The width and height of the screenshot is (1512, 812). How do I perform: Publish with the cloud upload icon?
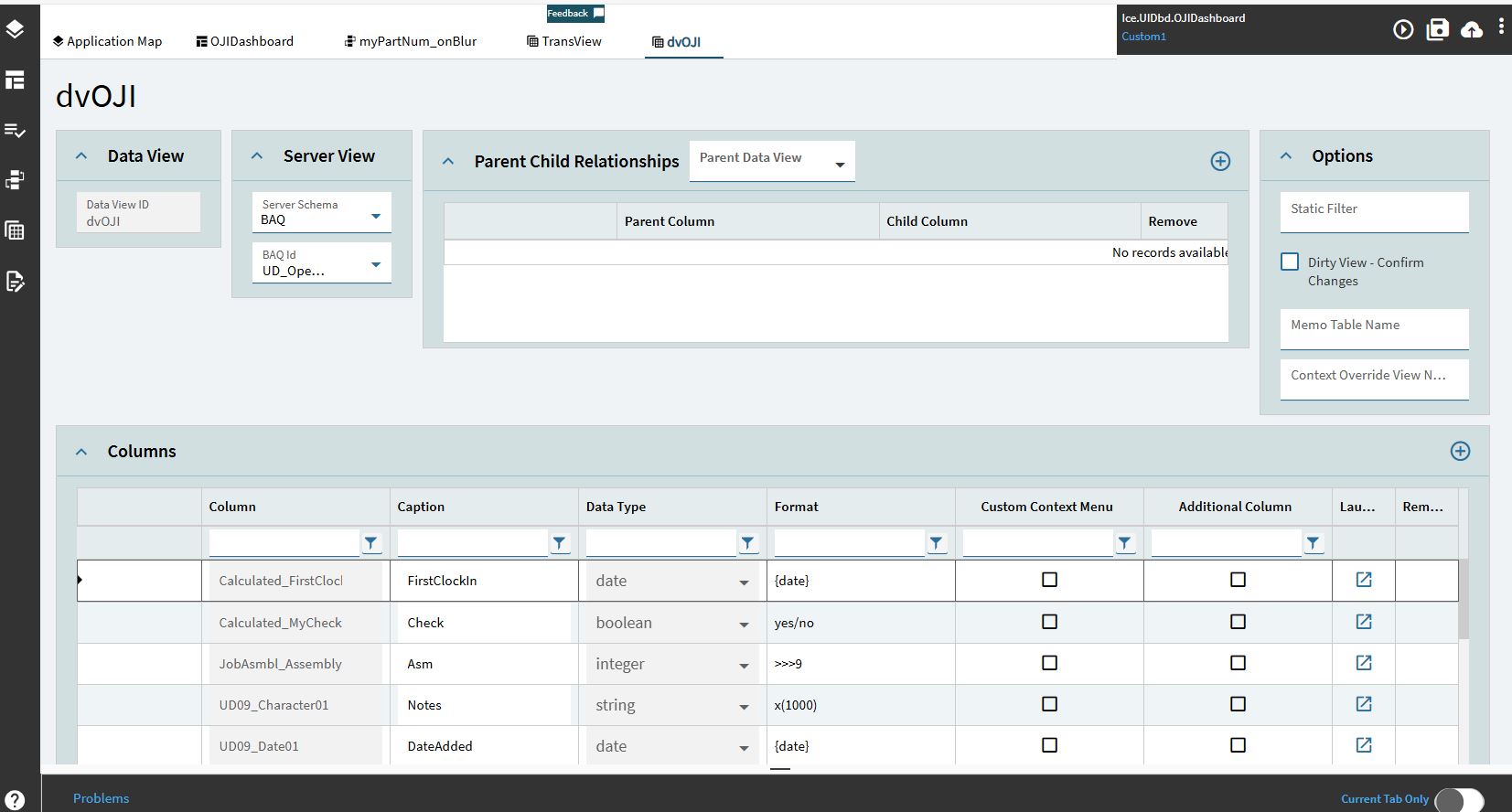point(1471,30)
